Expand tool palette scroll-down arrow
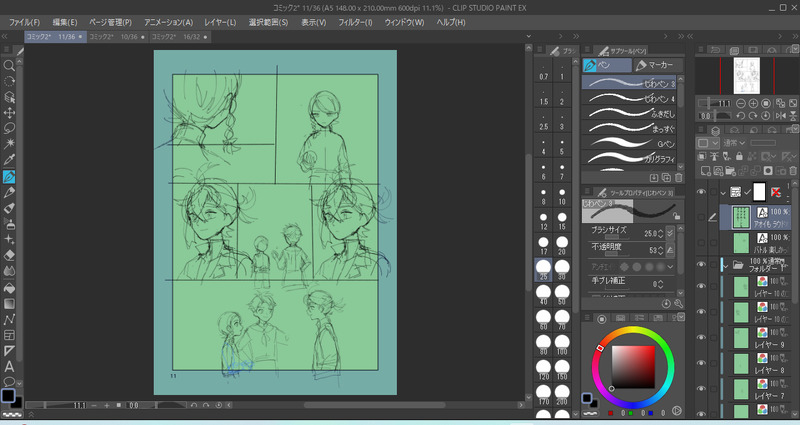The height and width of the screenshot is (425, 800). click(19, 383)
